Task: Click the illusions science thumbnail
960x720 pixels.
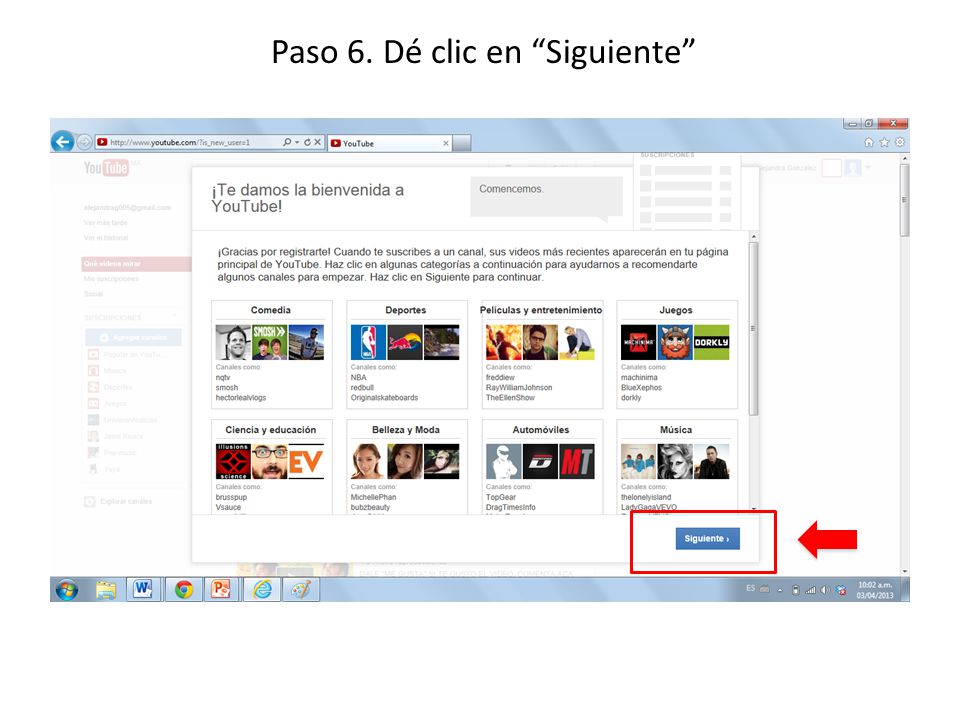Action: 233,462
